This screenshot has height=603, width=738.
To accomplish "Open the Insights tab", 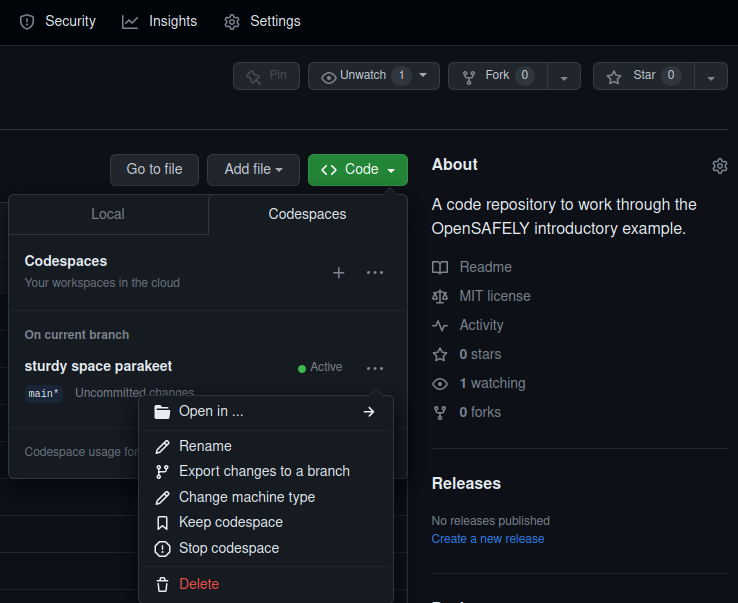I will coord(160,21).
